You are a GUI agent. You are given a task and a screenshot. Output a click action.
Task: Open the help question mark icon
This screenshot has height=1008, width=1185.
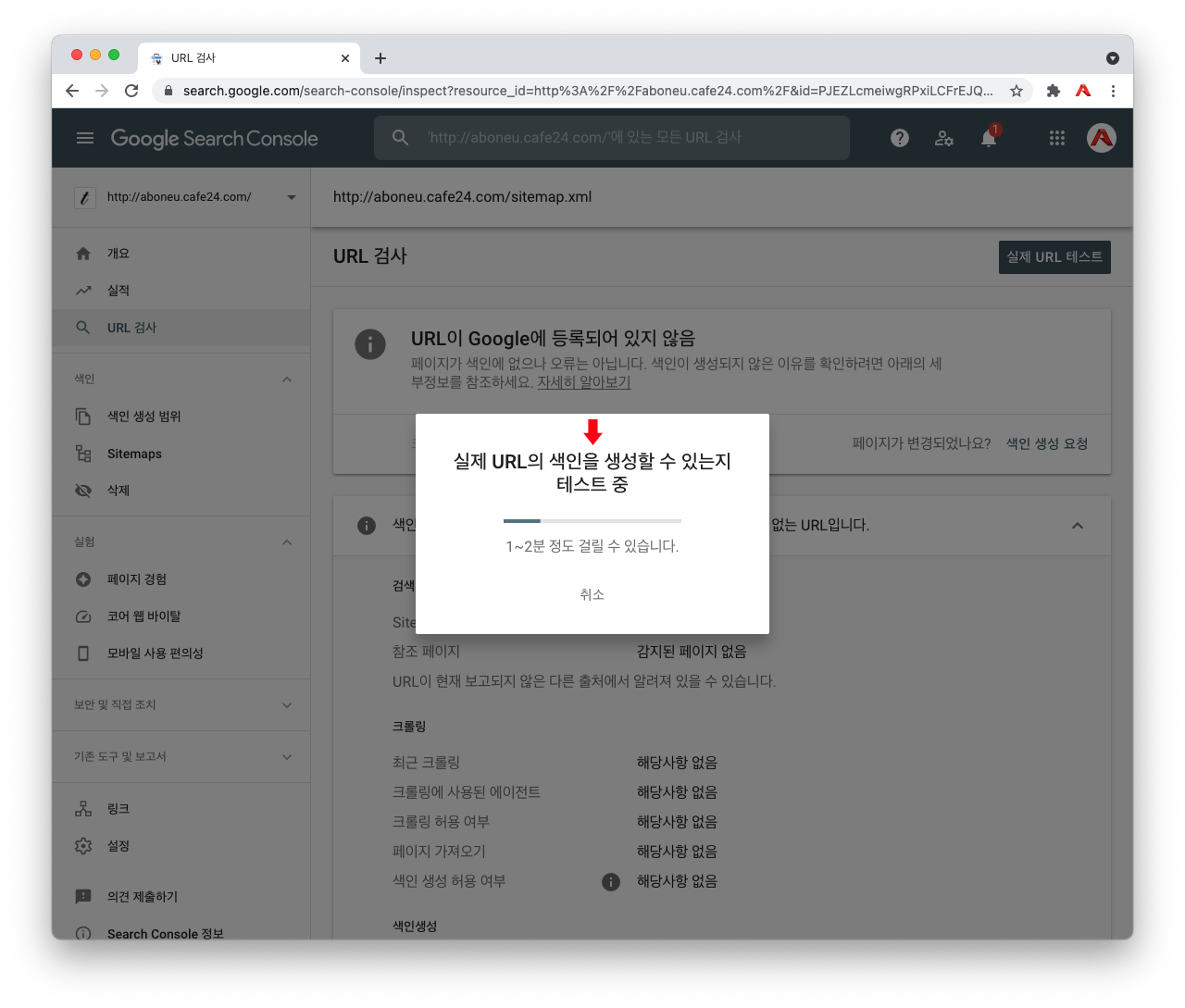900,138
